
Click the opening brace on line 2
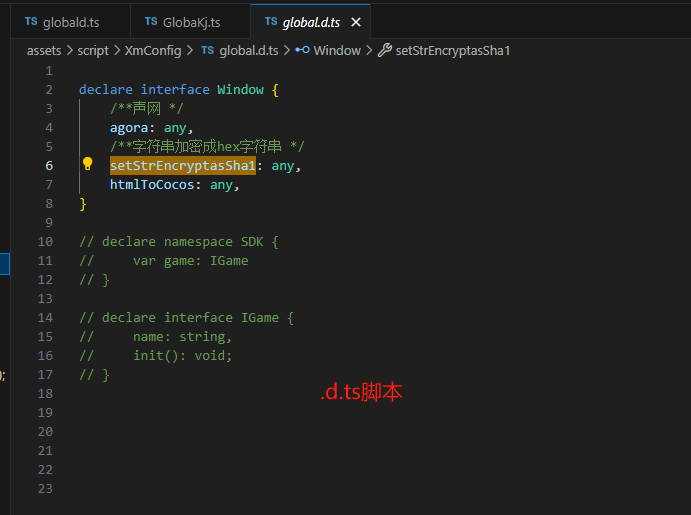(275, 90)
